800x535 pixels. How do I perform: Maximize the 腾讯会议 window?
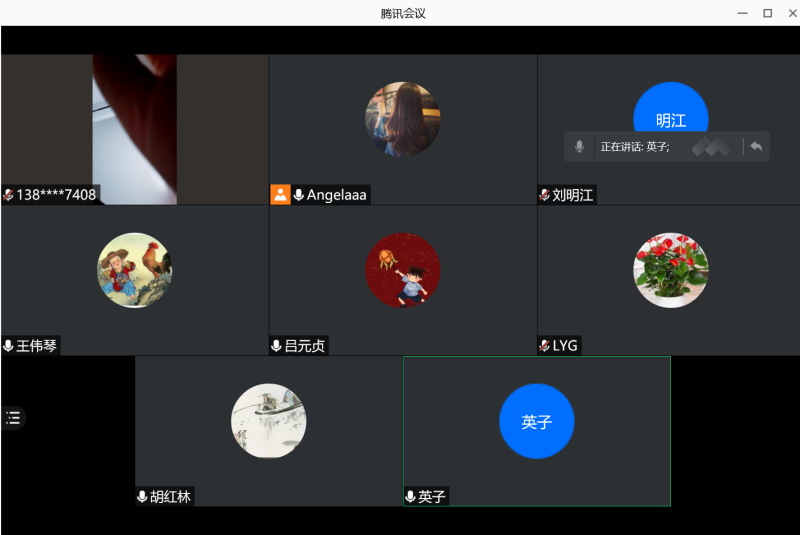tap(767, 13)
